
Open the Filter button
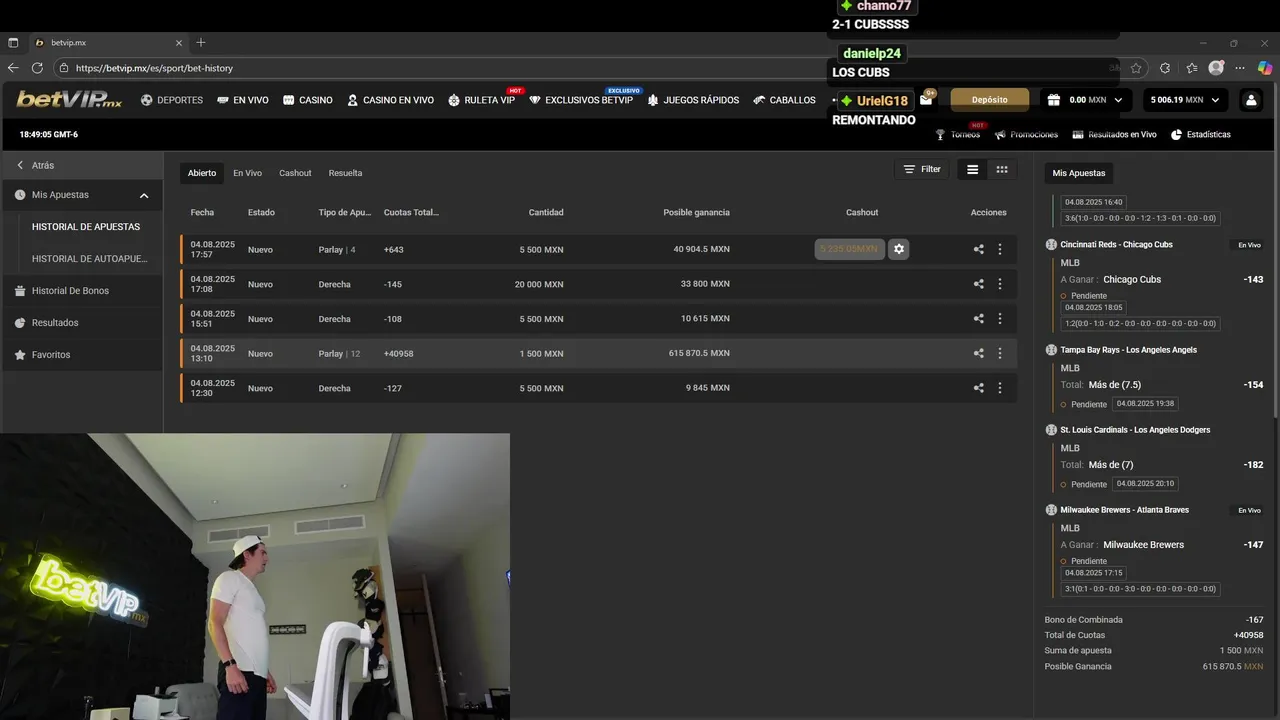tap(922, 170)
